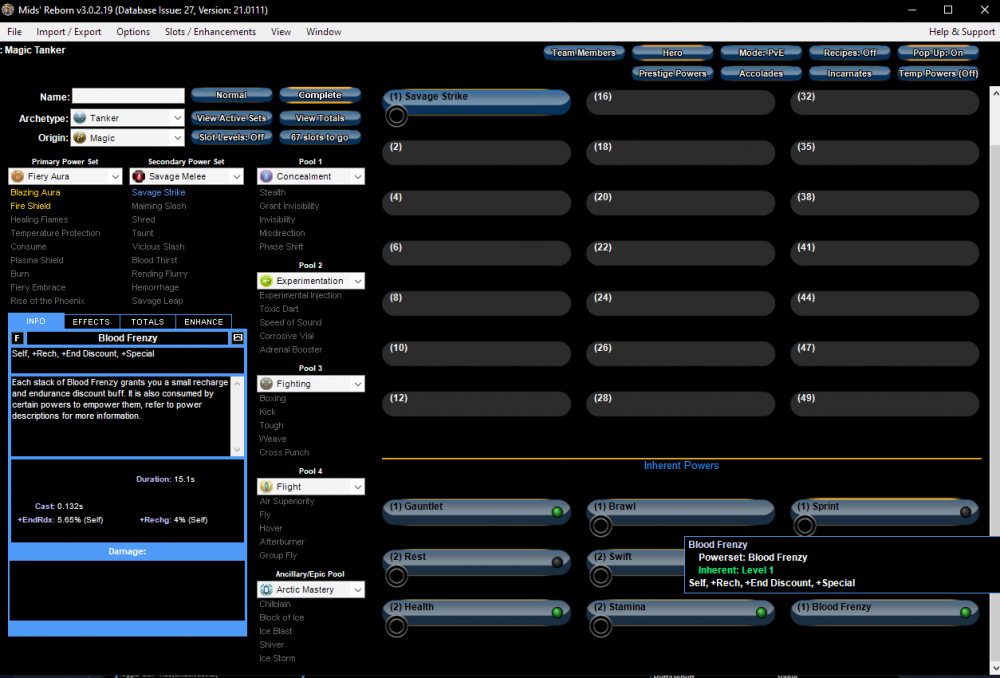
Task: Switch to the Totals tab
Action: [x=147, y=322]
